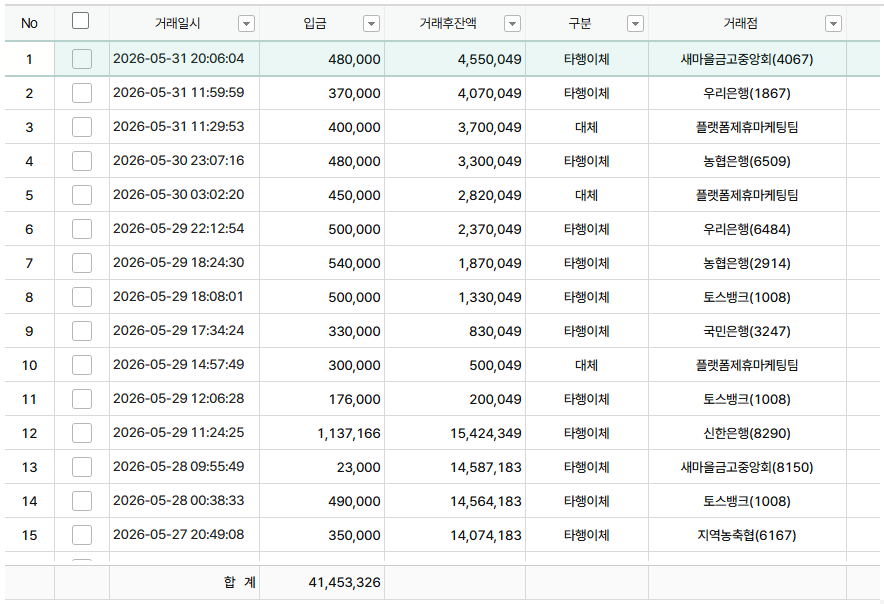This screenshot has width=884, height=604.
Task: Tick the select-all checkbox in the header
Action: coord(81,21)
